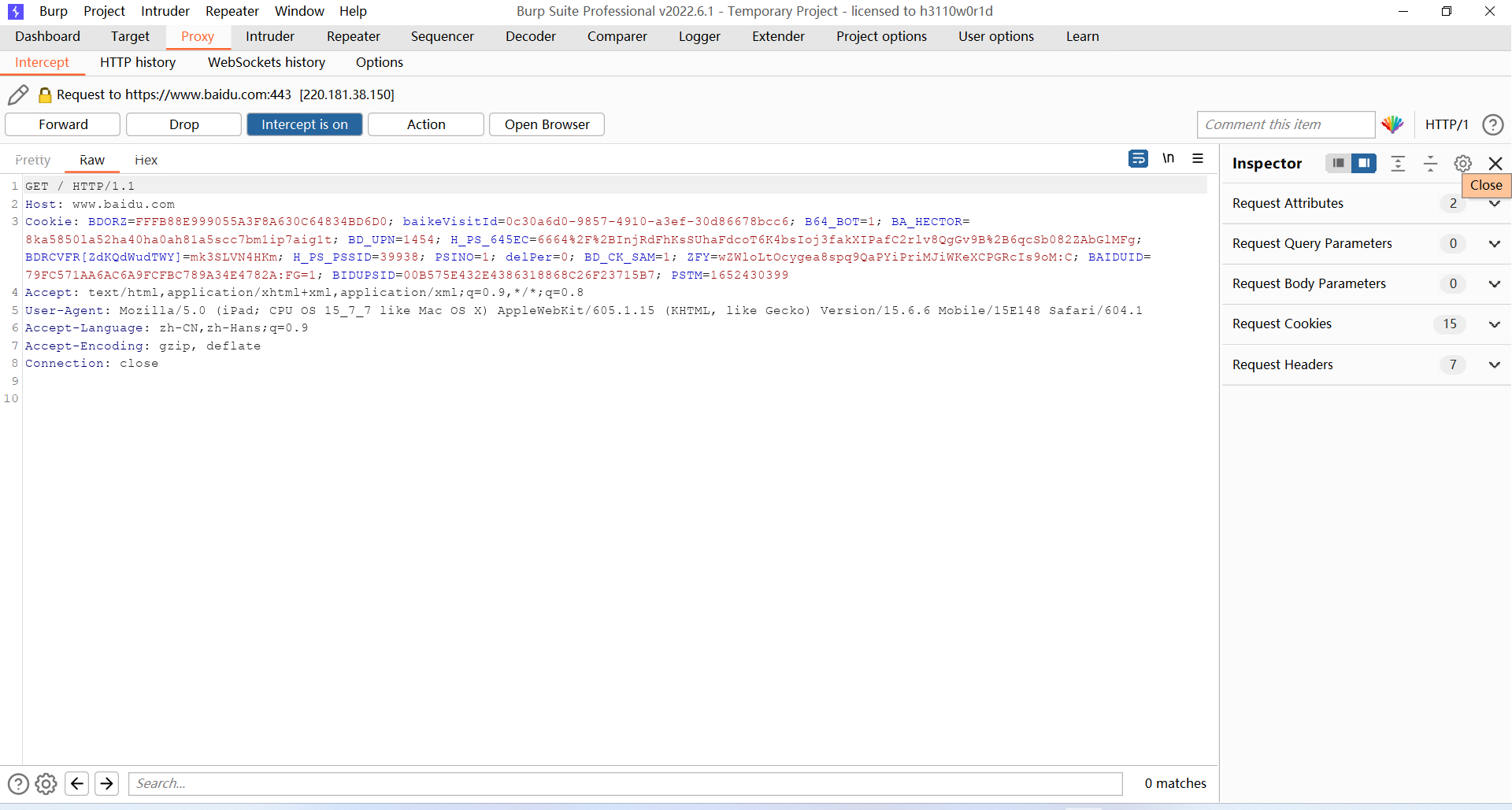This screenshot has height=810, width=1512.
Task: Switch editor to Raw view
Action: (x=92, y=160)
